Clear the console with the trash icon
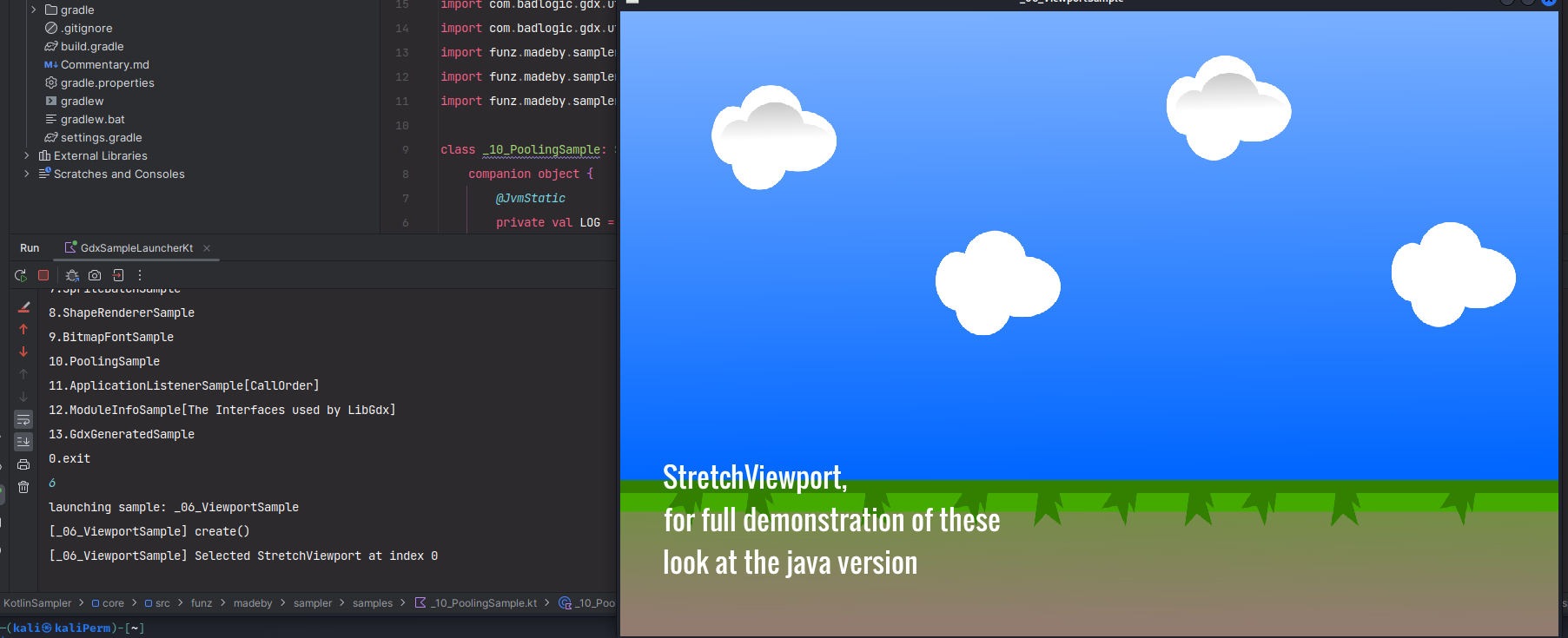This screenshot has height=638, width=1568. coord(23,487)
